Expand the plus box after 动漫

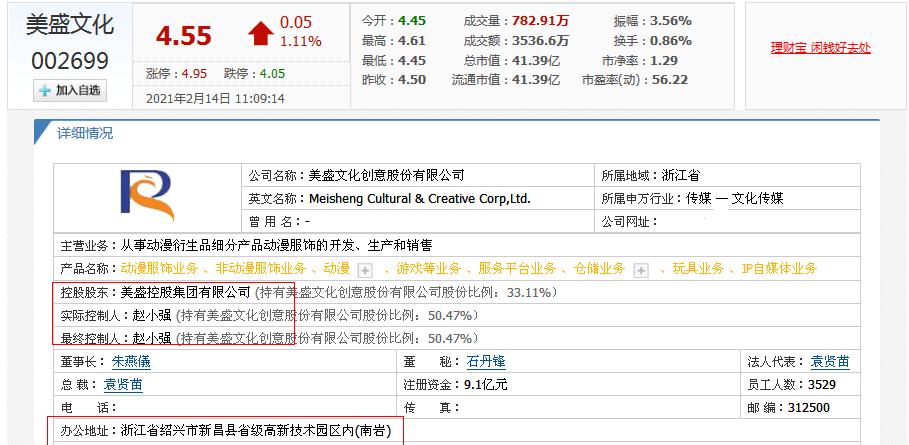365,270
